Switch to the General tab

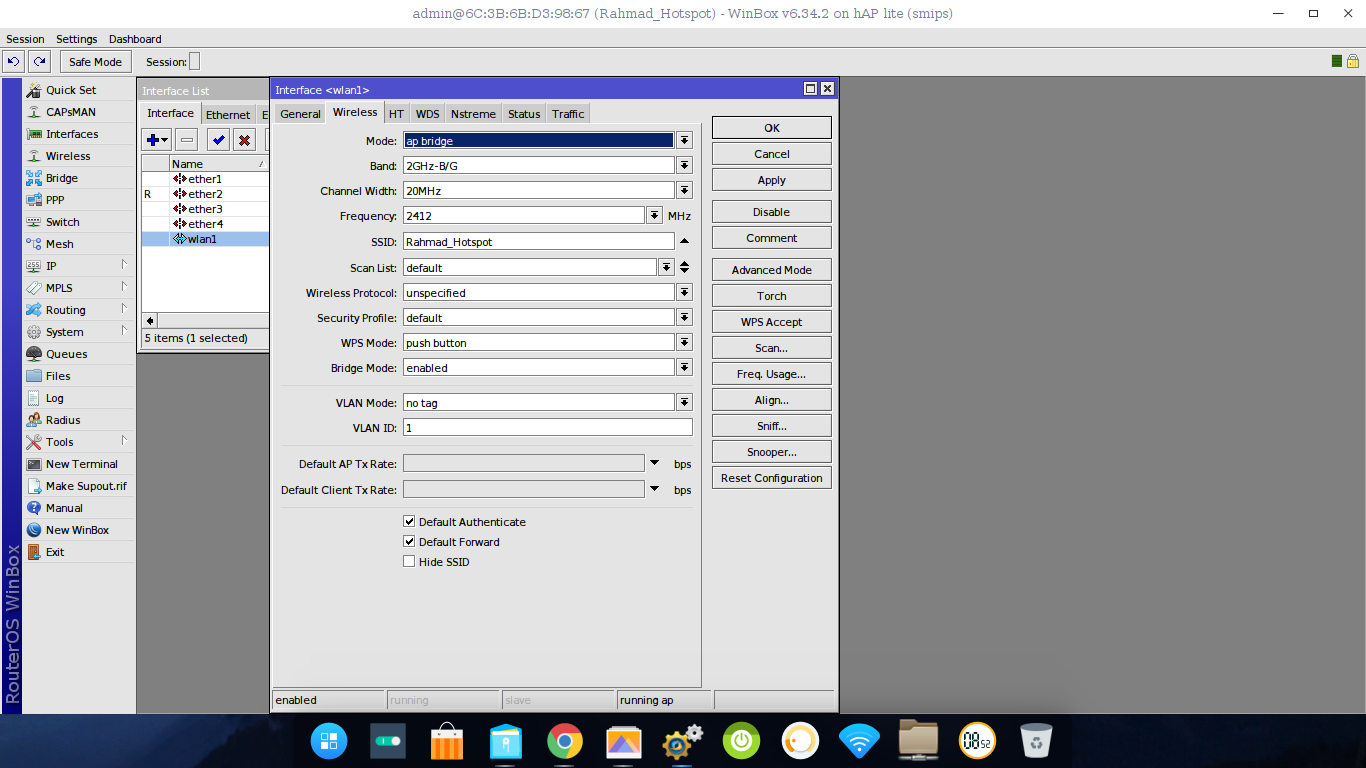(300, 114)
